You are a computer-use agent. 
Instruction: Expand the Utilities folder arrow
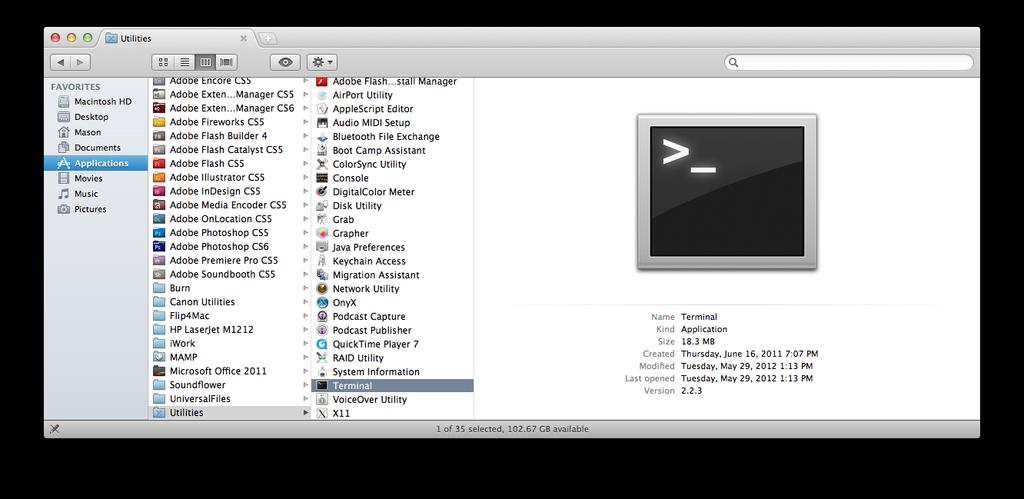[305, 413]
